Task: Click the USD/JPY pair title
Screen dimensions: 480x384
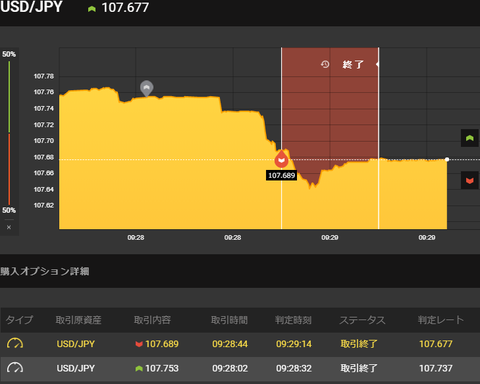Action: (x=31, y=7)
